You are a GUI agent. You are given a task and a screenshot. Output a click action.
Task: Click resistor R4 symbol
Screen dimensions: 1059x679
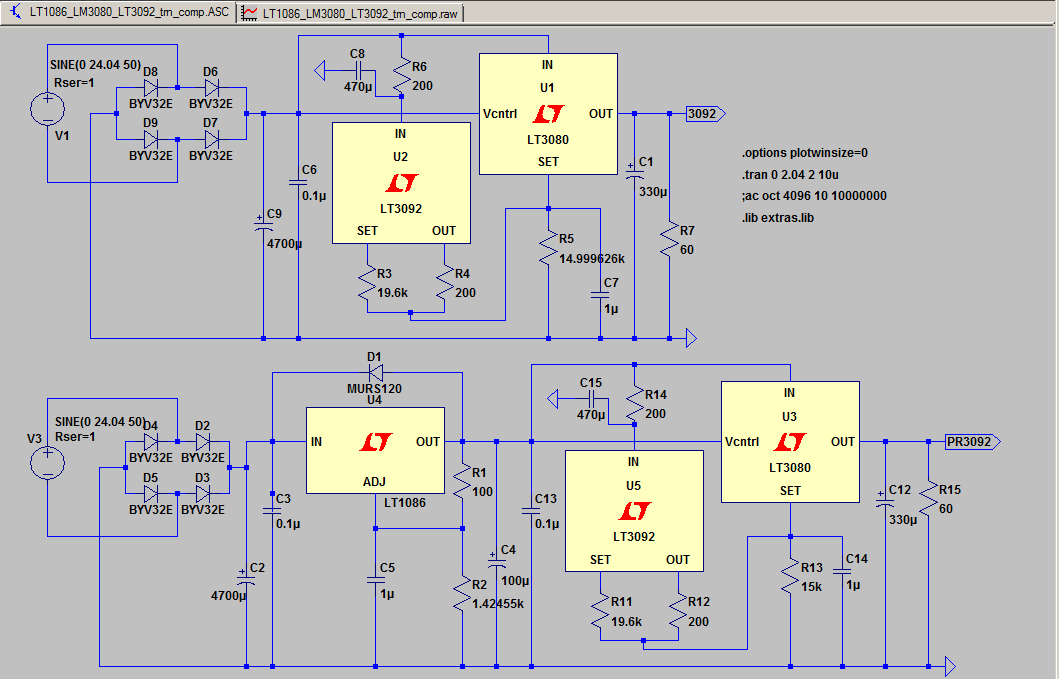point(444,282)
